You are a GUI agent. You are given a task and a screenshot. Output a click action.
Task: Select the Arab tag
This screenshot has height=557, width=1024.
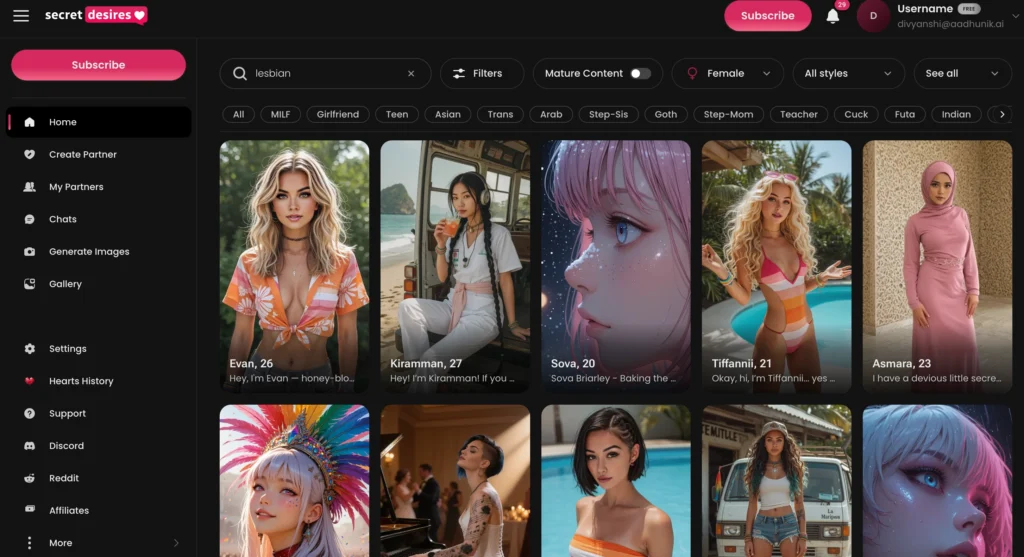point(551,114)
